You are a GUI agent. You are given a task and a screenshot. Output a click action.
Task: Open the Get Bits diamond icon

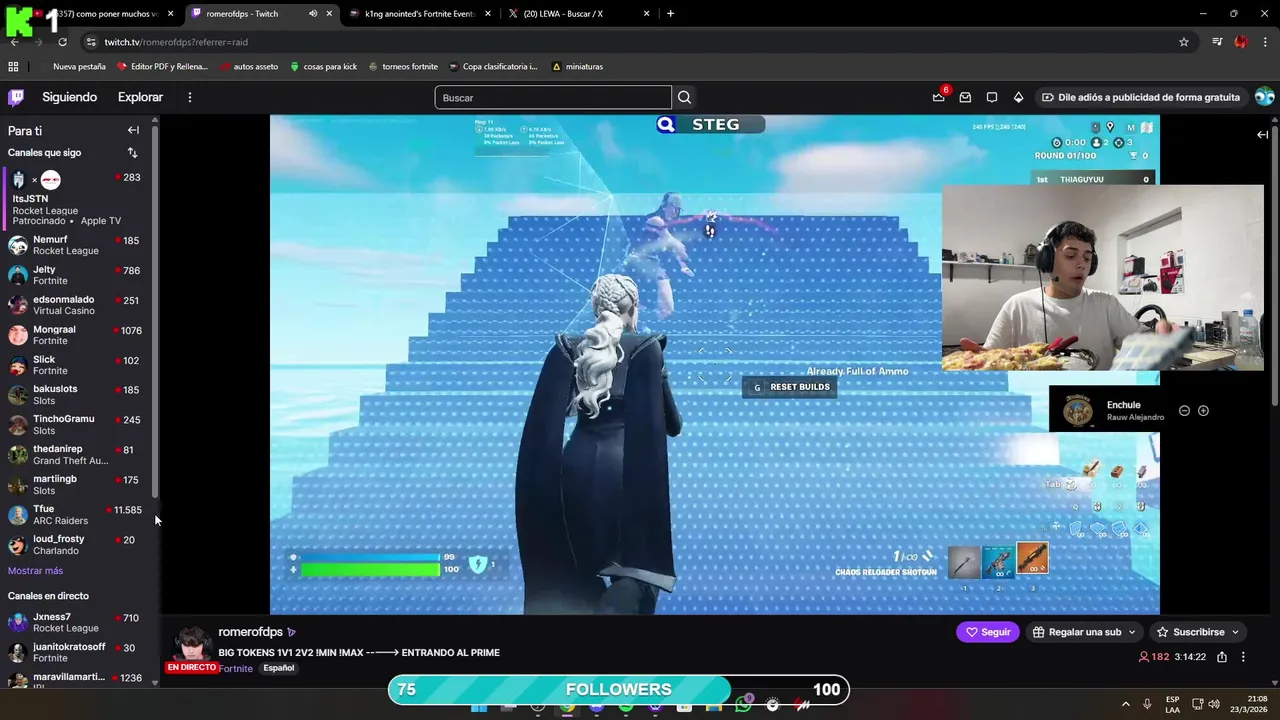(1018, 97)
